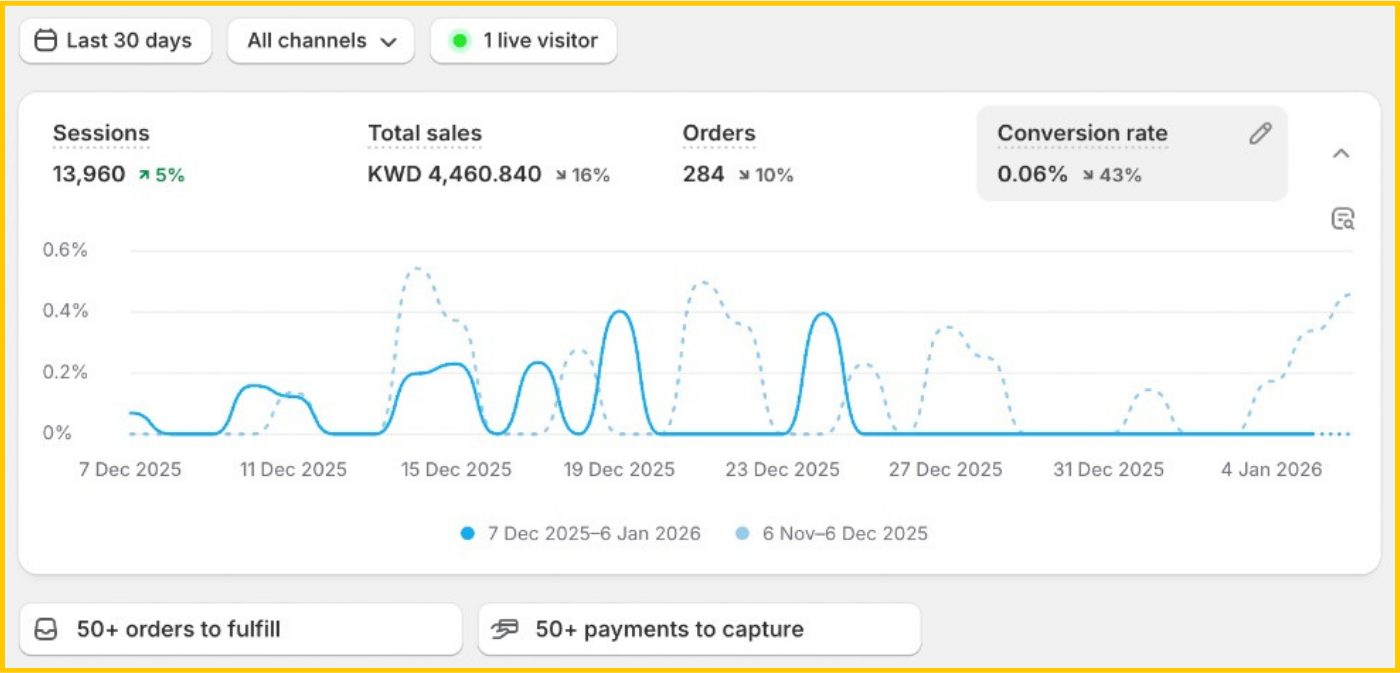
Task: Click the chart peak near 19 Dec 2025
Action: coord(620,312)
